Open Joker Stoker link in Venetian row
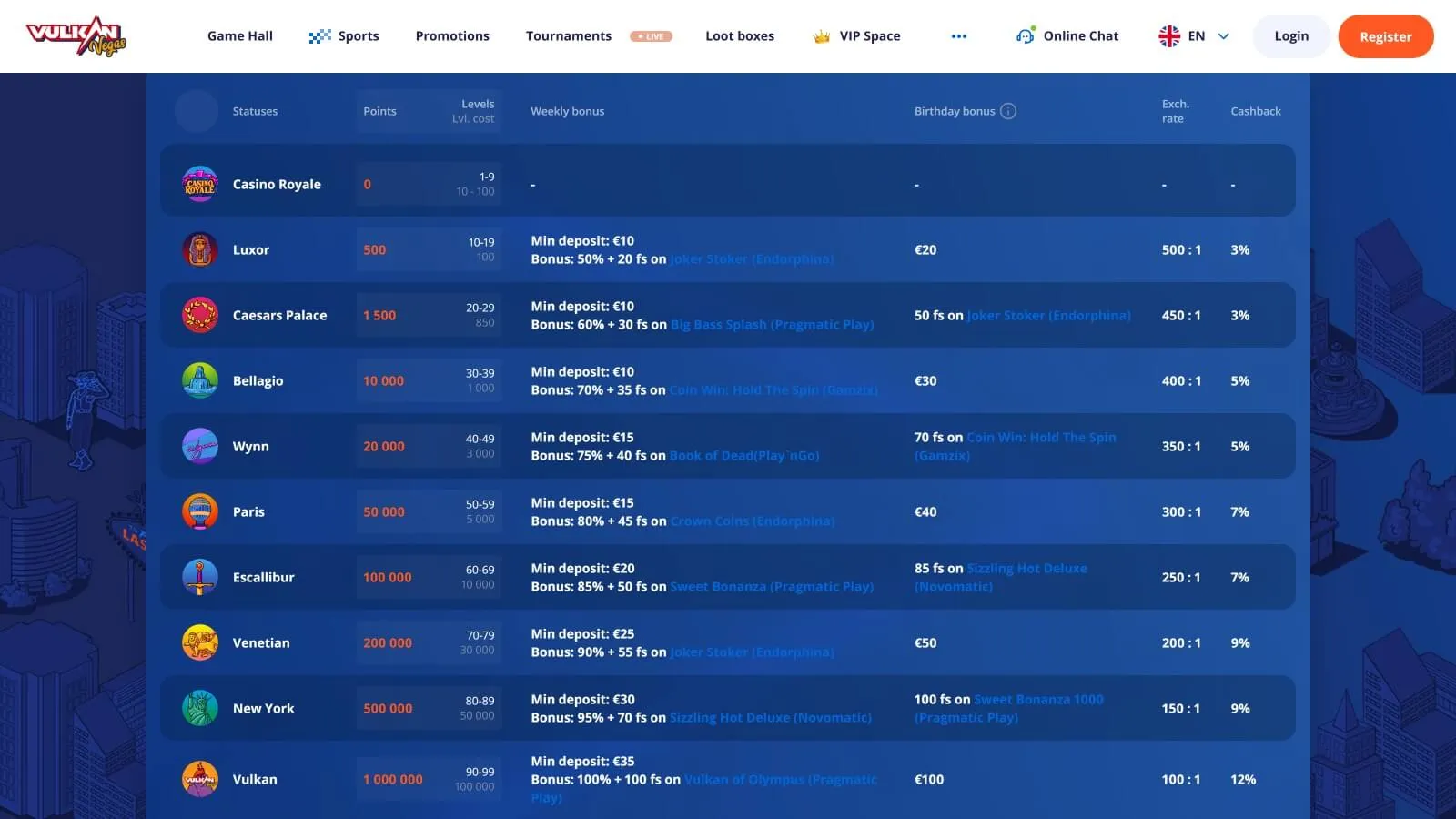 coord(752,652)
